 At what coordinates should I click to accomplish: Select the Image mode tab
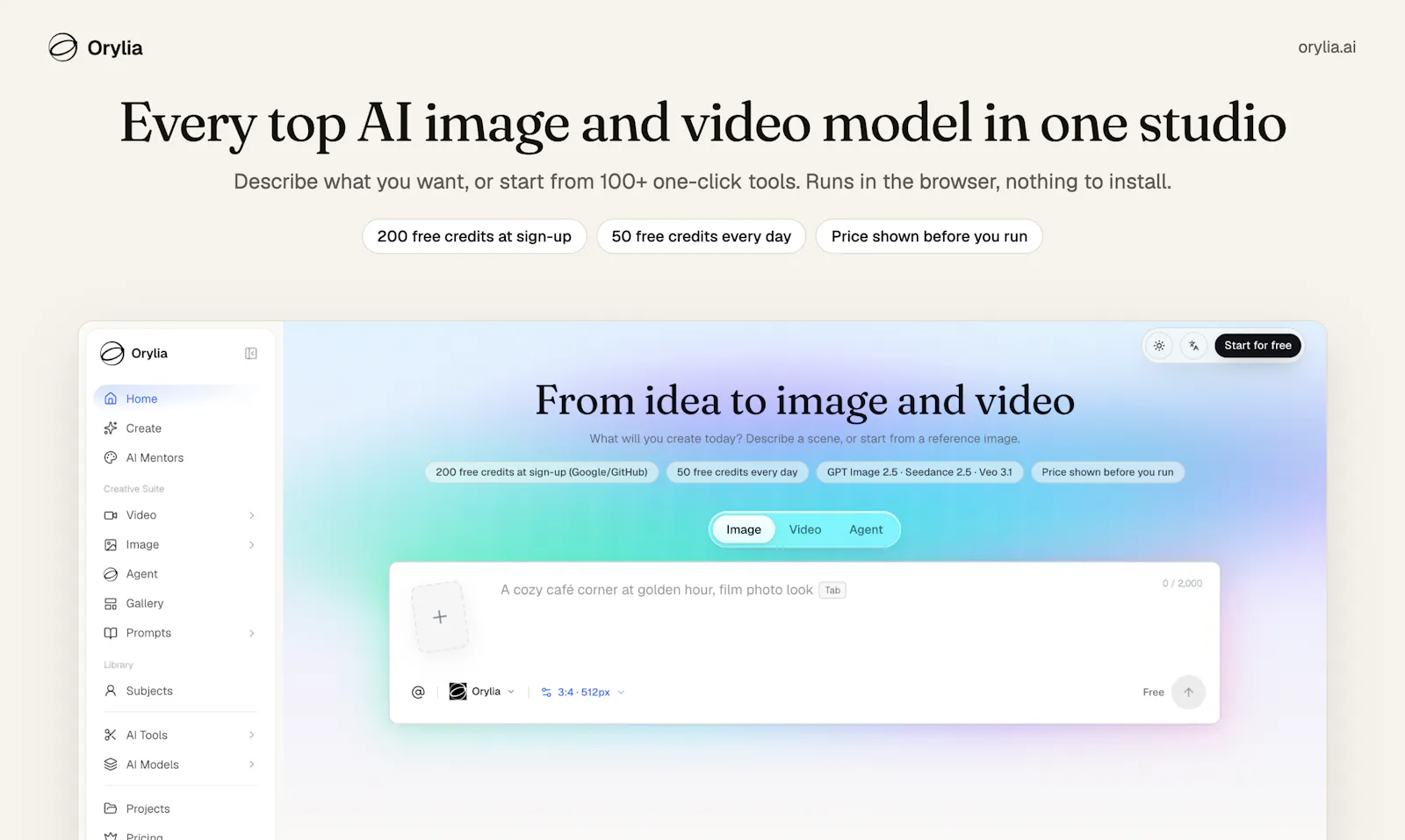coord(744,529)
